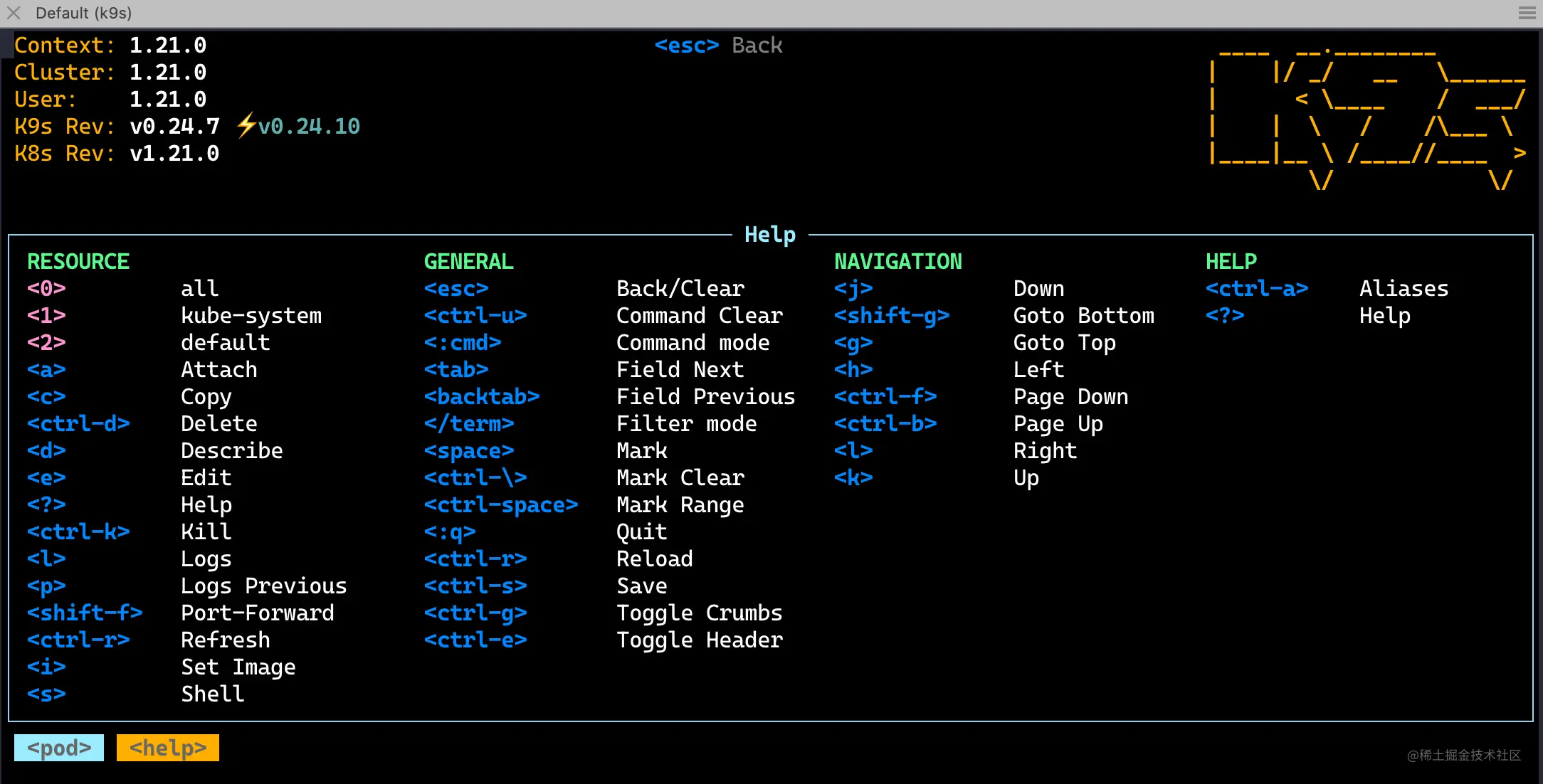
Task: Click the Page Up action
Action: click(x=1058, y=424)
